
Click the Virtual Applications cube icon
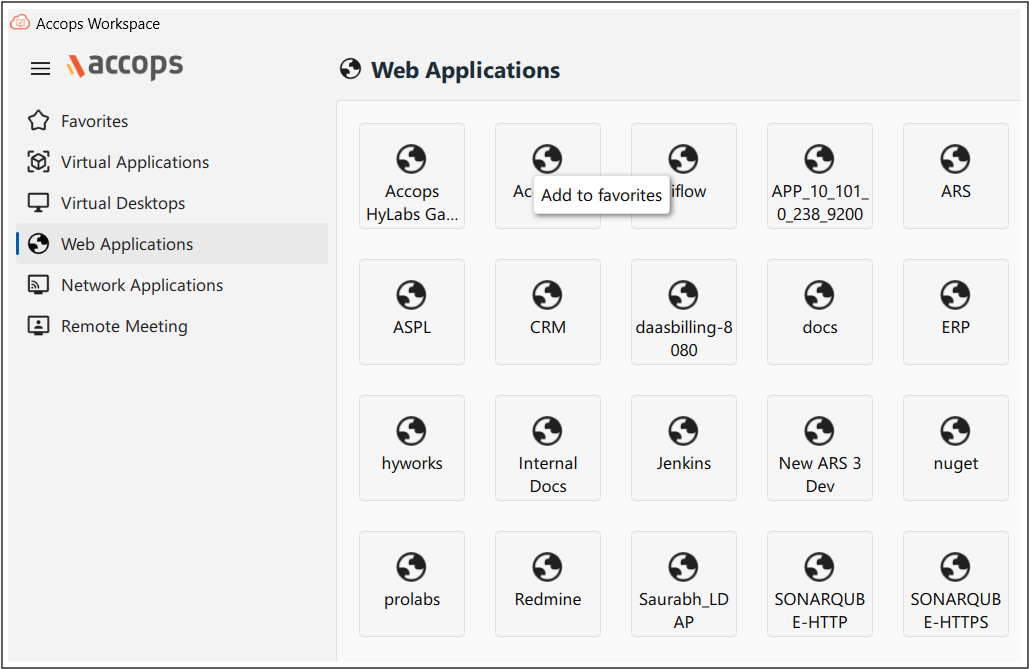38,162
